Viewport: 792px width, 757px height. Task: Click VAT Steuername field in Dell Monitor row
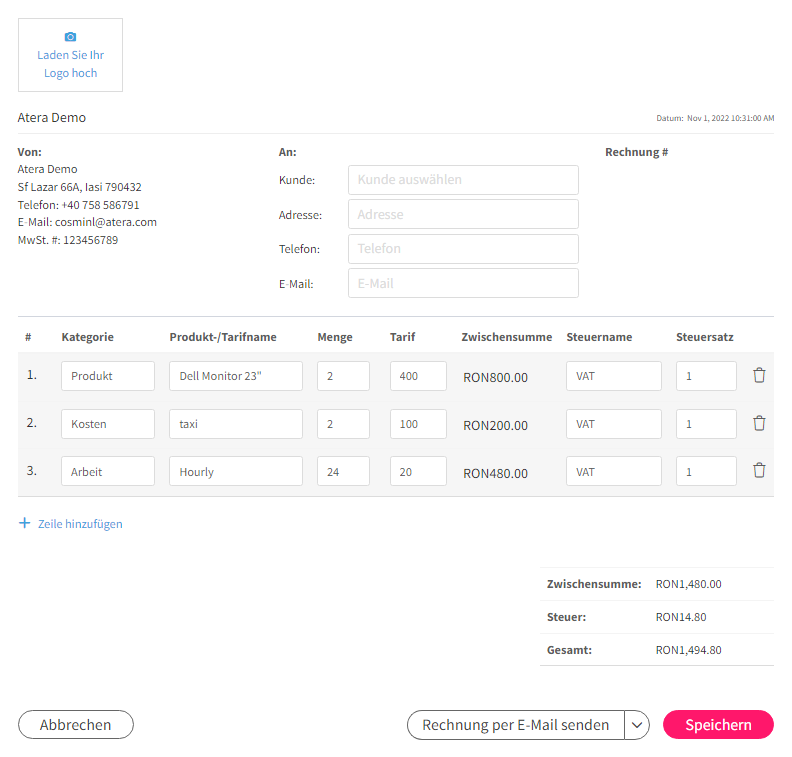pos(614,376)
